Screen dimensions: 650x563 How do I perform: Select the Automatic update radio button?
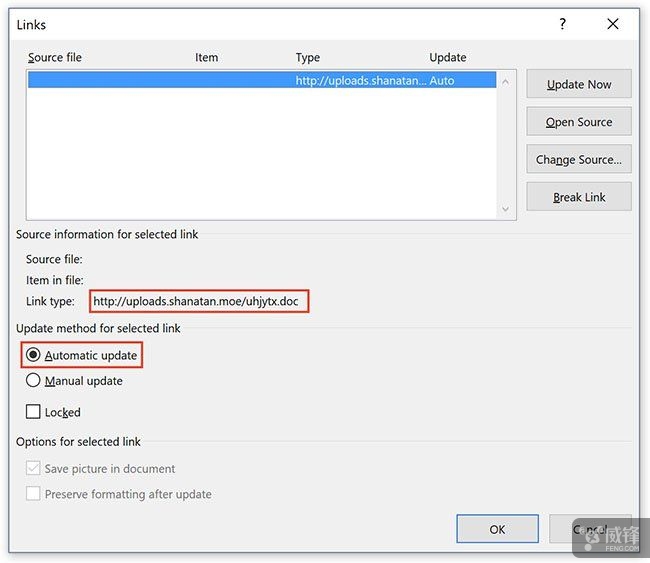34,355
